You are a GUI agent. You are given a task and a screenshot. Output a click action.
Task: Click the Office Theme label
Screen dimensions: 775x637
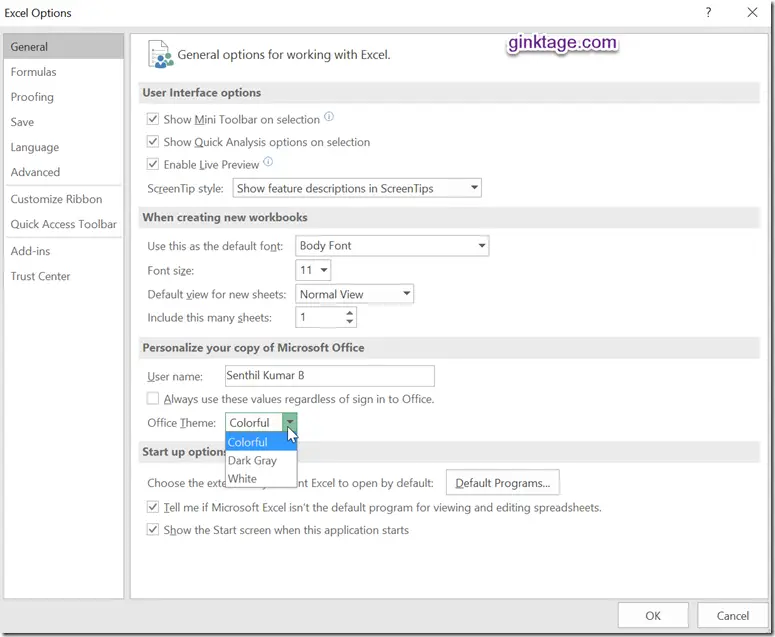181,423
